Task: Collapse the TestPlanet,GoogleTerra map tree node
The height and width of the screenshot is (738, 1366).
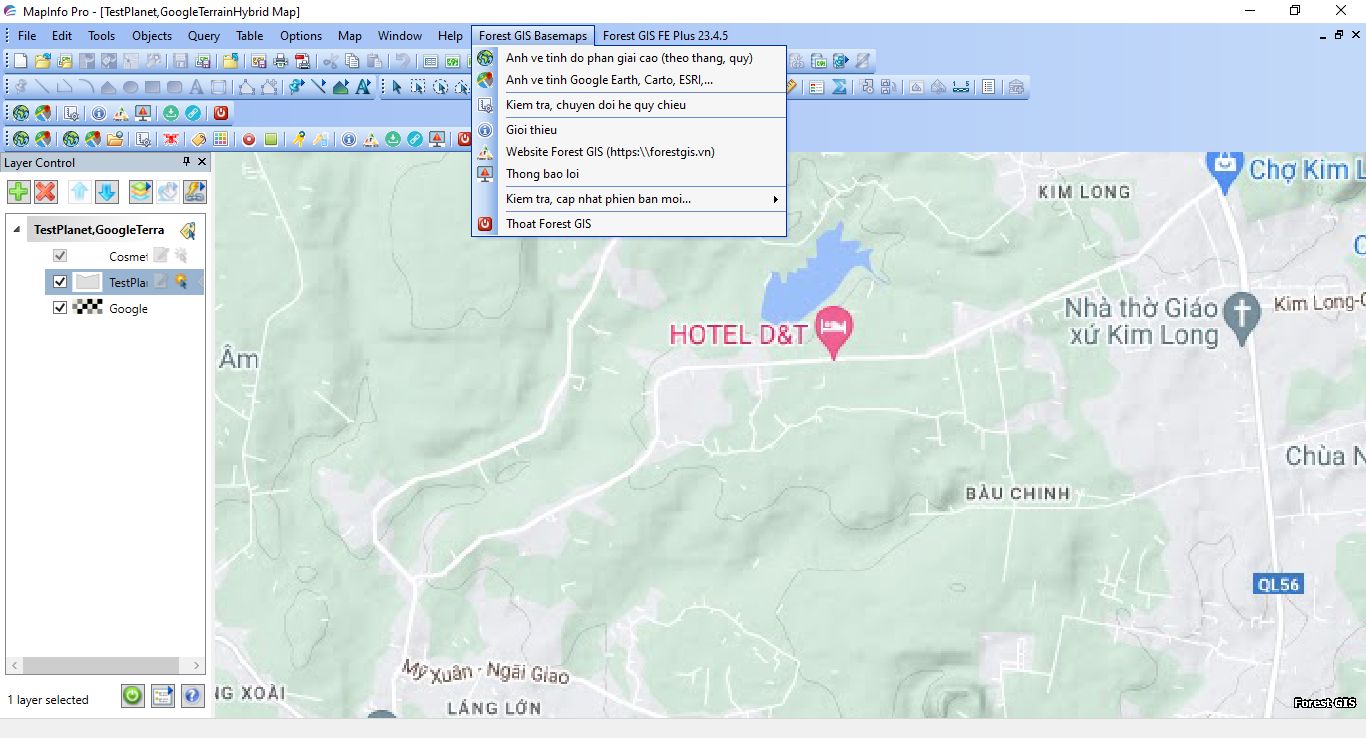Action: point(16,230)
